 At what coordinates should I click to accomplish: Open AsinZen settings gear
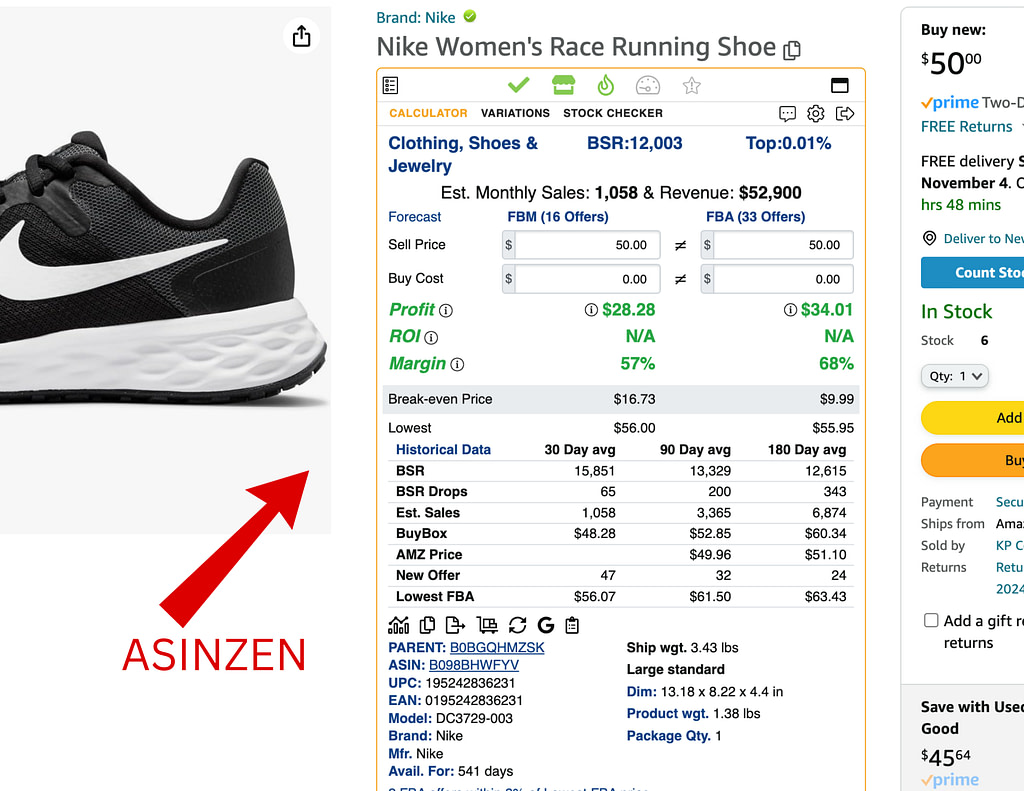(816, 113)
